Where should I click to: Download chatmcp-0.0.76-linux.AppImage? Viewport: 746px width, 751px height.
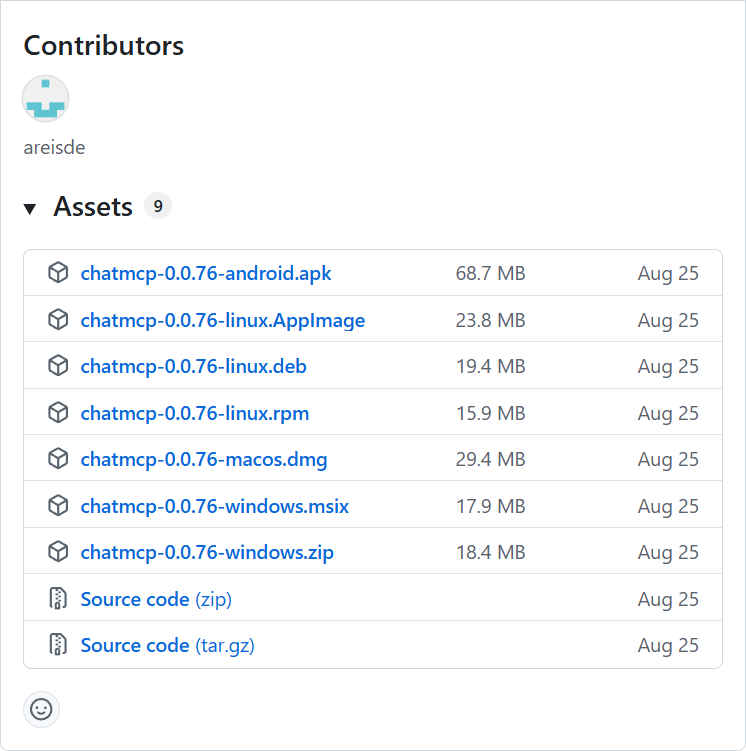pos(222,320)
